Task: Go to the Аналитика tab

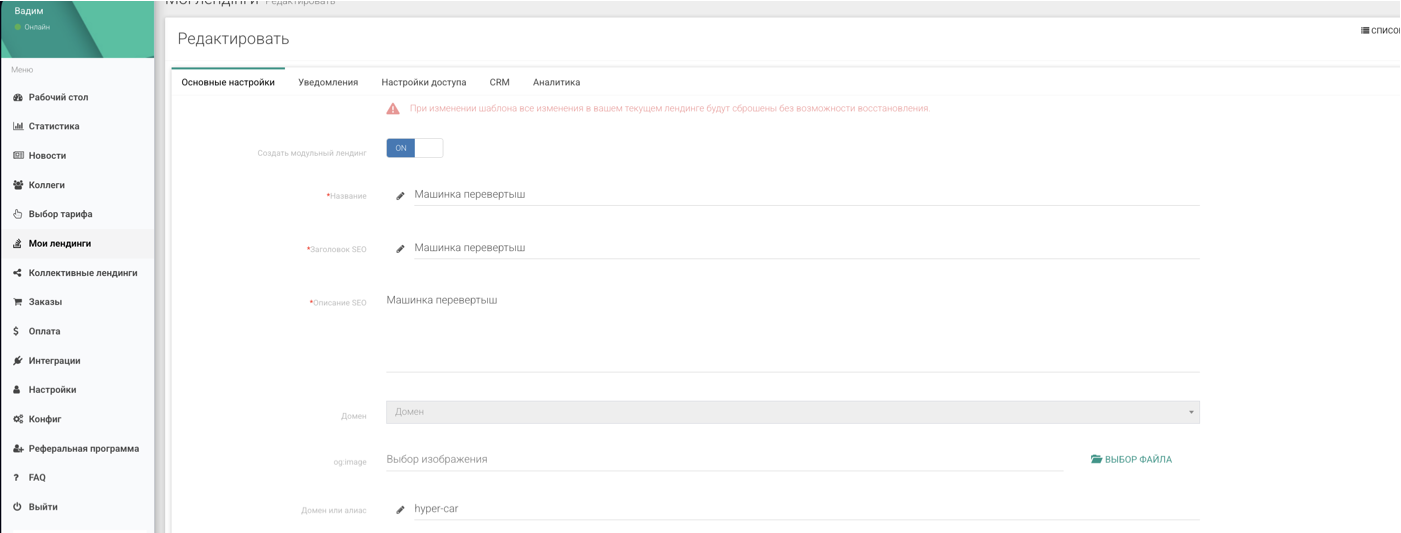Action: coord(556,83)
